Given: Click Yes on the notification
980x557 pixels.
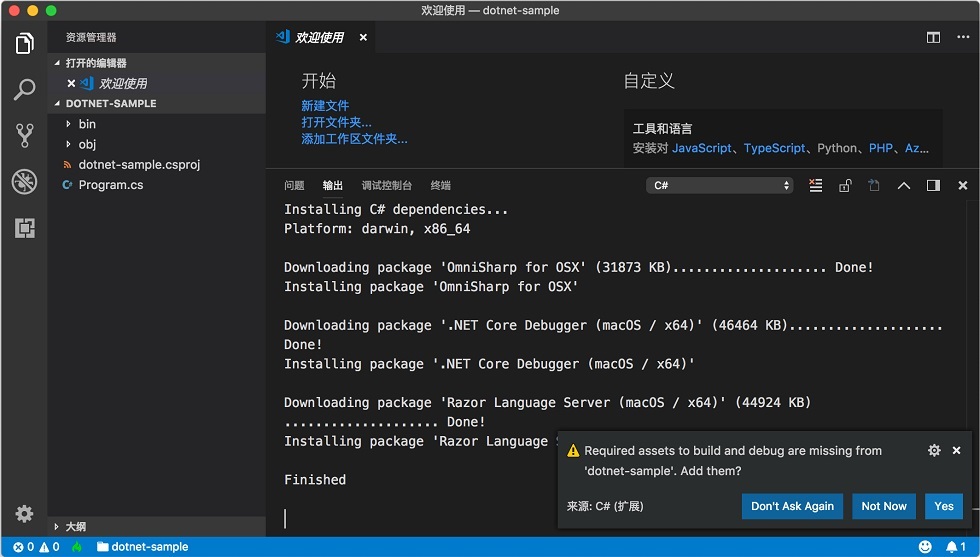Looking at the screenshot, I should (x=944, y=506).
